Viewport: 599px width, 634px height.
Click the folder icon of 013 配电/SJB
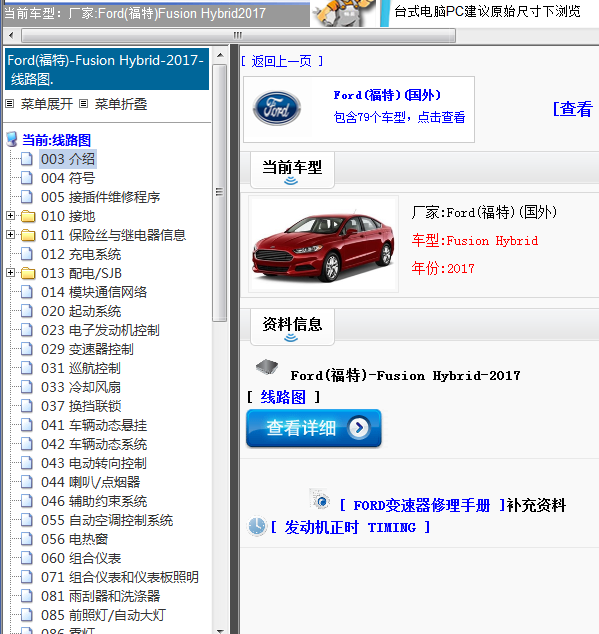[x=28, y=273]
